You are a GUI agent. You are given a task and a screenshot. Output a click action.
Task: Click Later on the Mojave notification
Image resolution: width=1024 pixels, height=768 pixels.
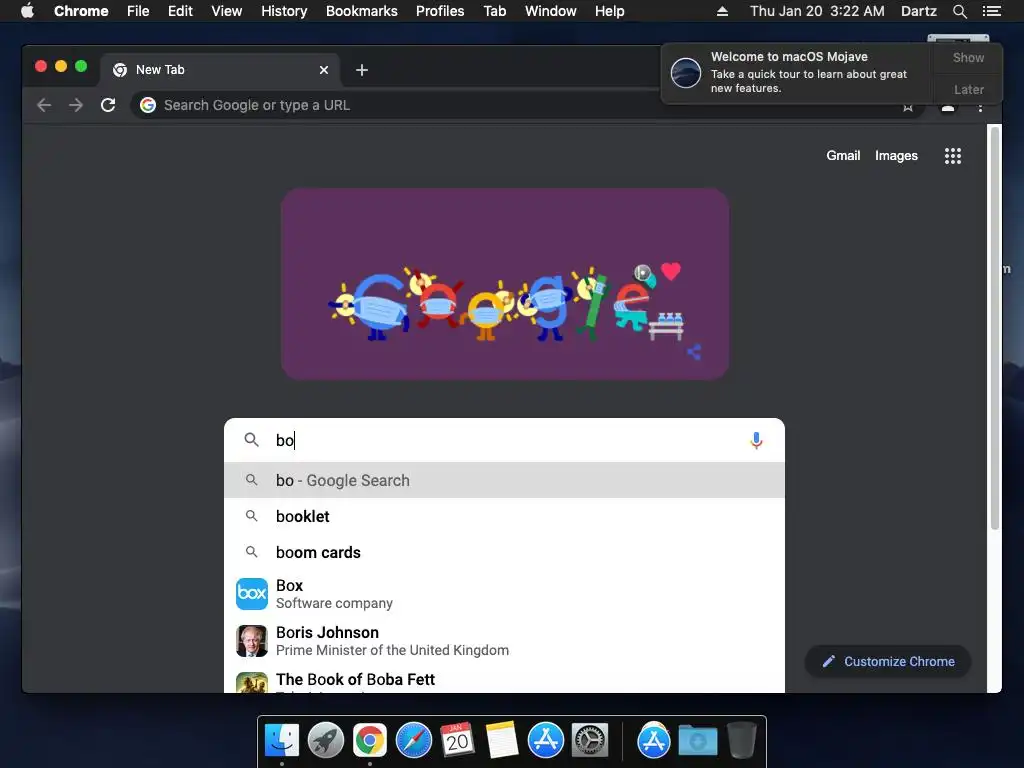[968, 89]
